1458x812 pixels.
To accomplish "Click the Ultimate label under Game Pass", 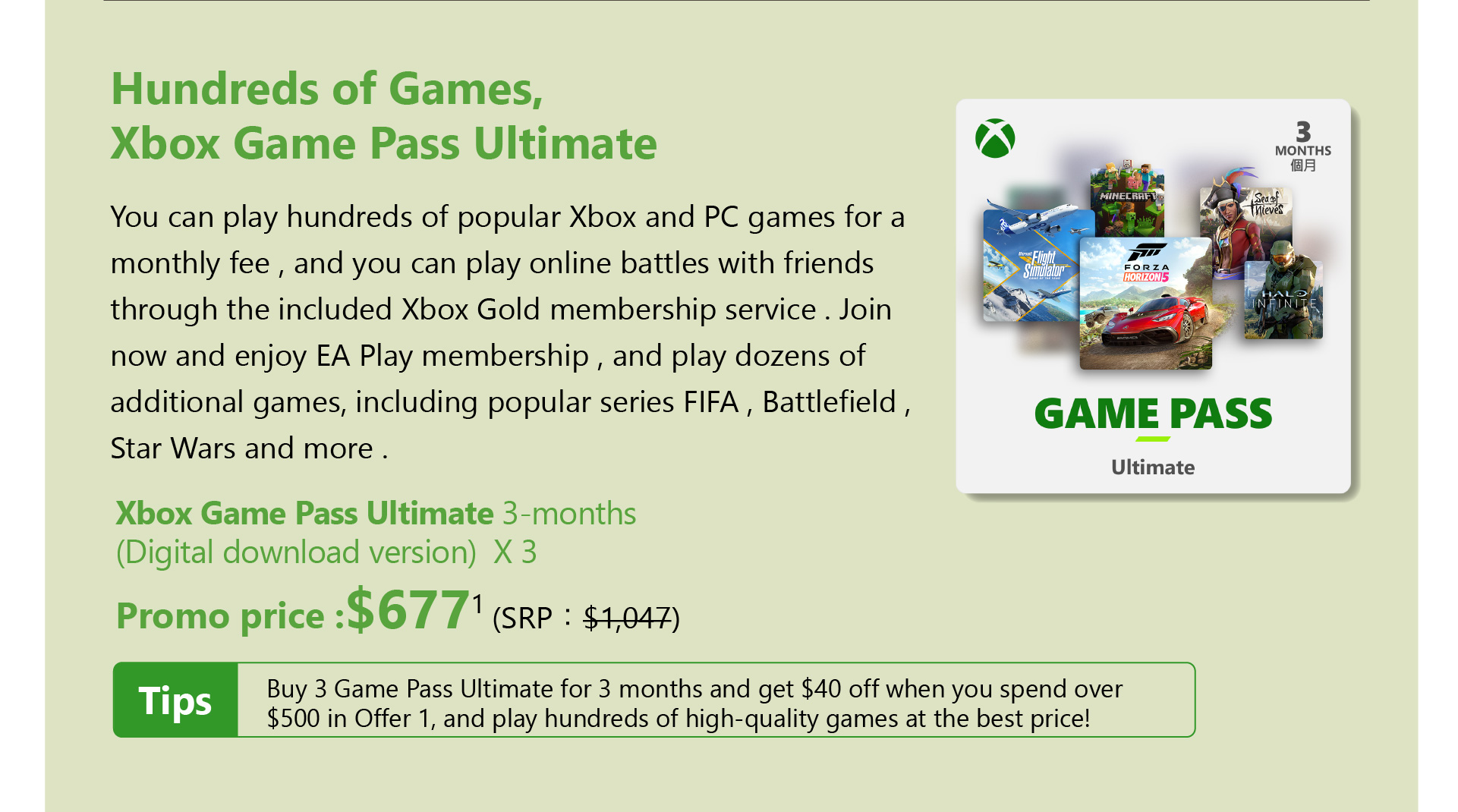I will coord(1153,467).
